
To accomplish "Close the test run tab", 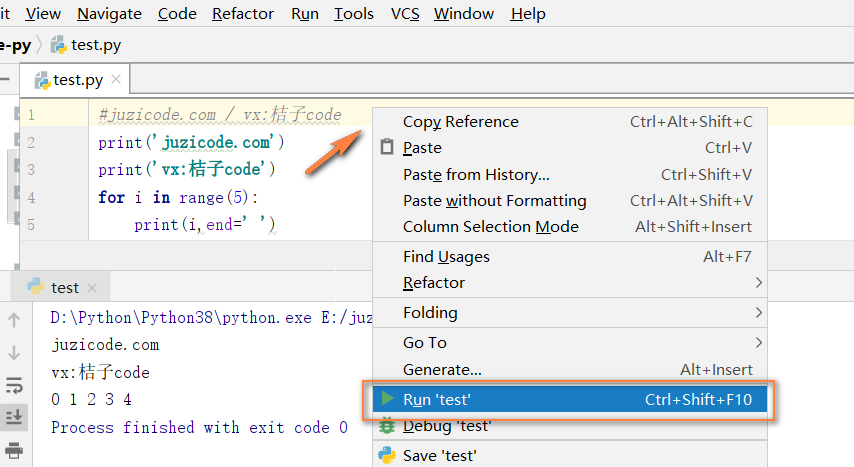I will coord(92,288).
